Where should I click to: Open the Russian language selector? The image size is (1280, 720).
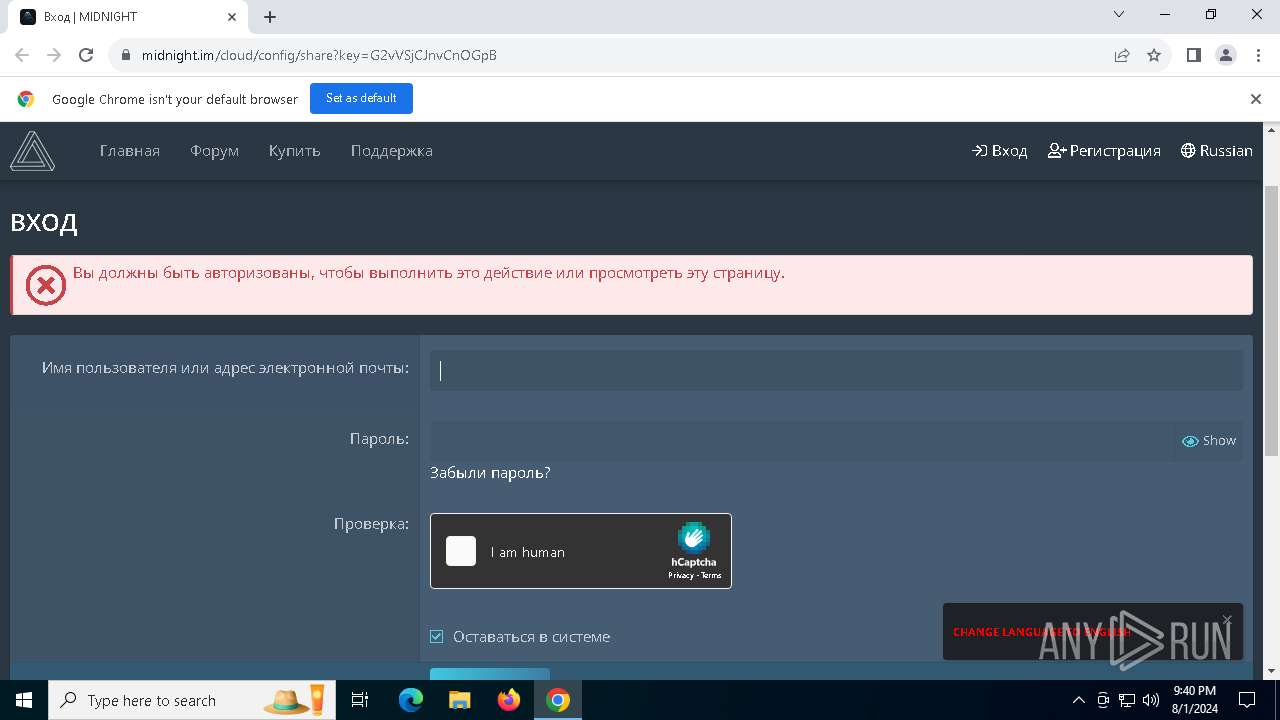pos(1216,151)
